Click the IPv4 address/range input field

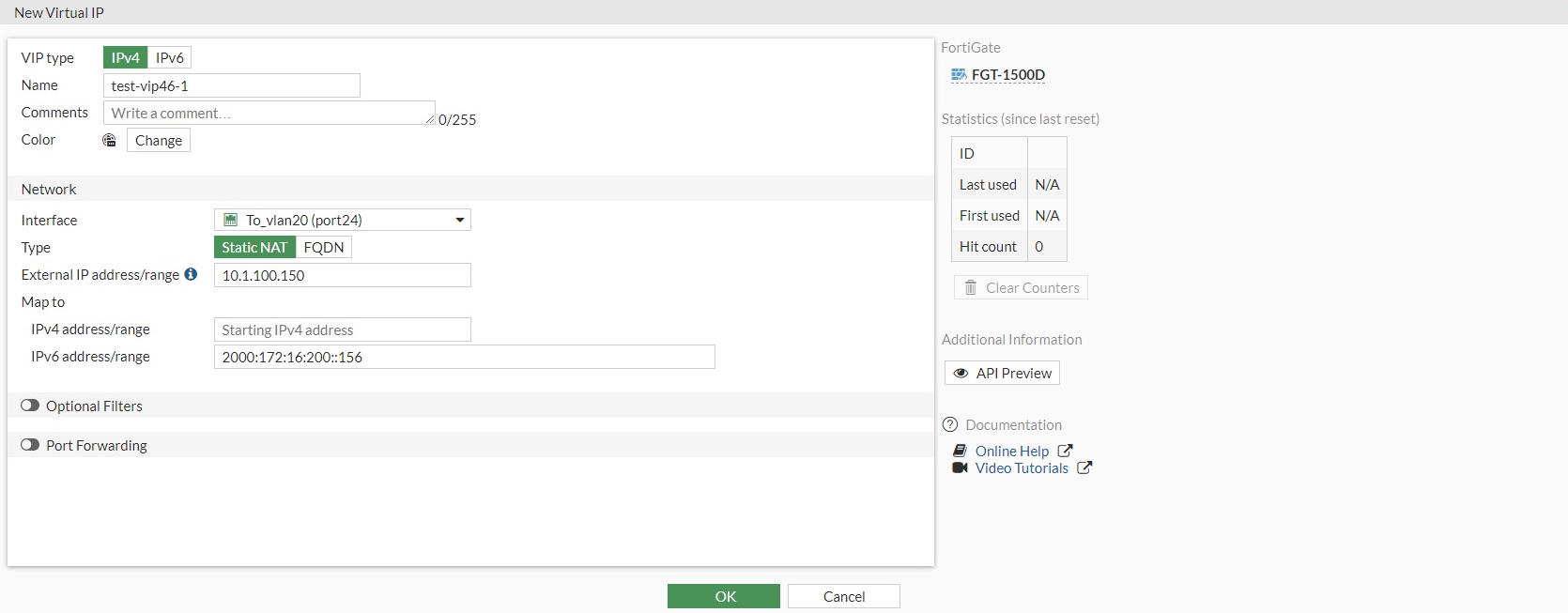coord(342,330)
